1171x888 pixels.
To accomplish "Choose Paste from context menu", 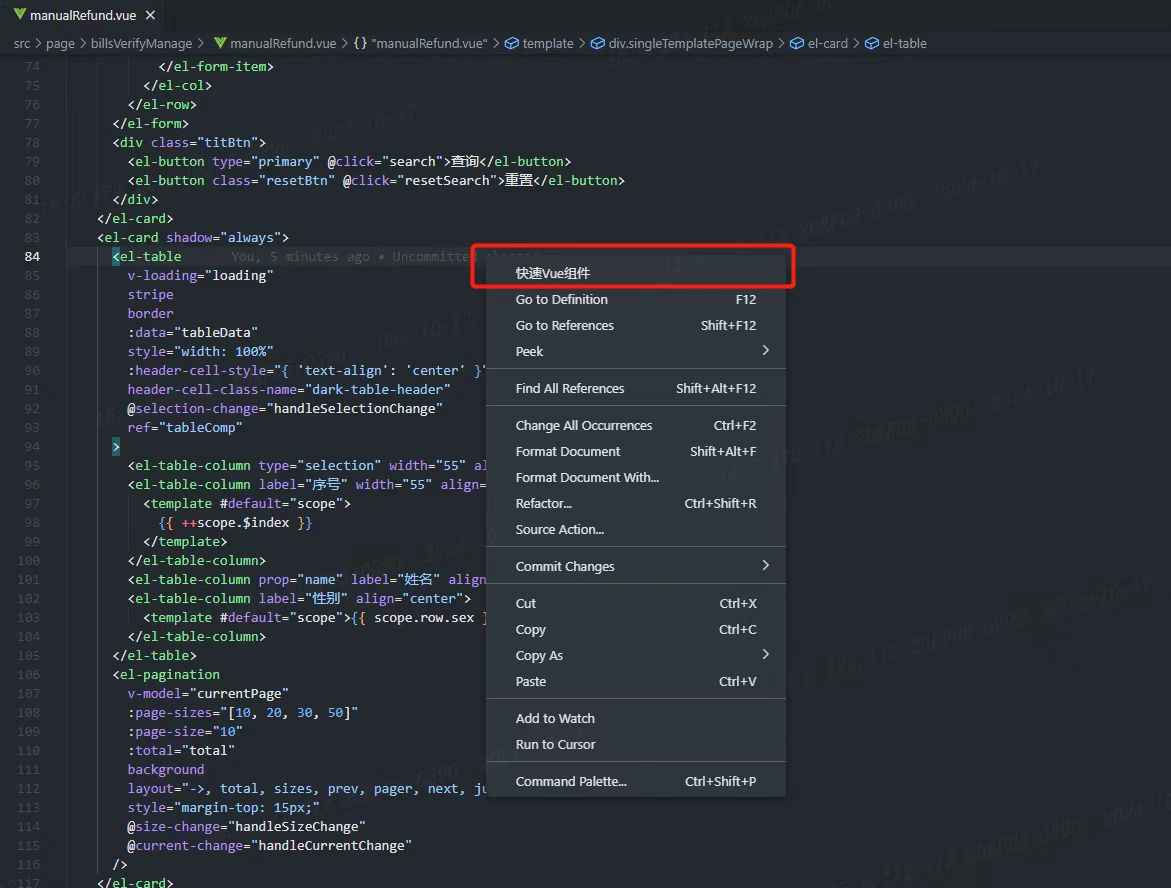I will [x=636, y=682].
